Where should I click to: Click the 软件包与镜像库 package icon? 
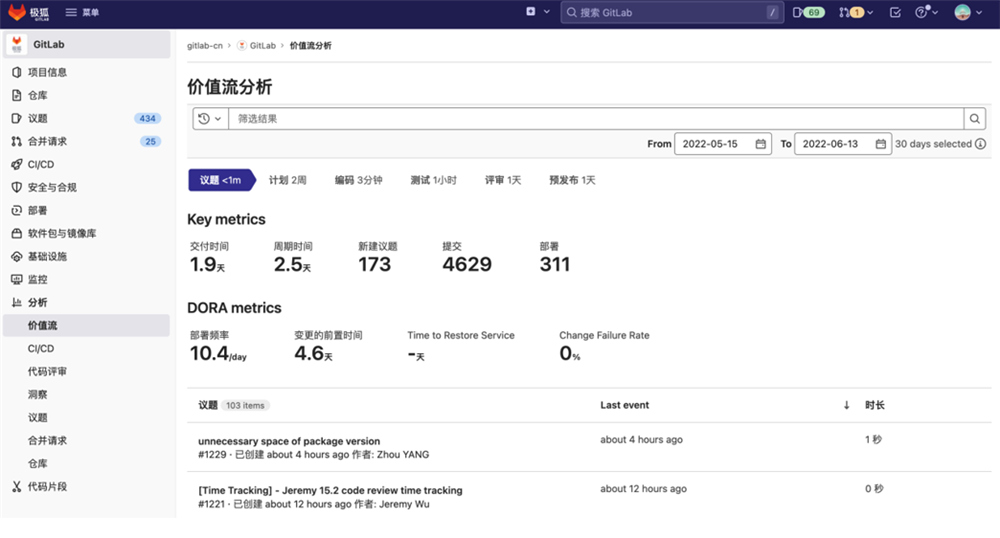tap(17, 233)
